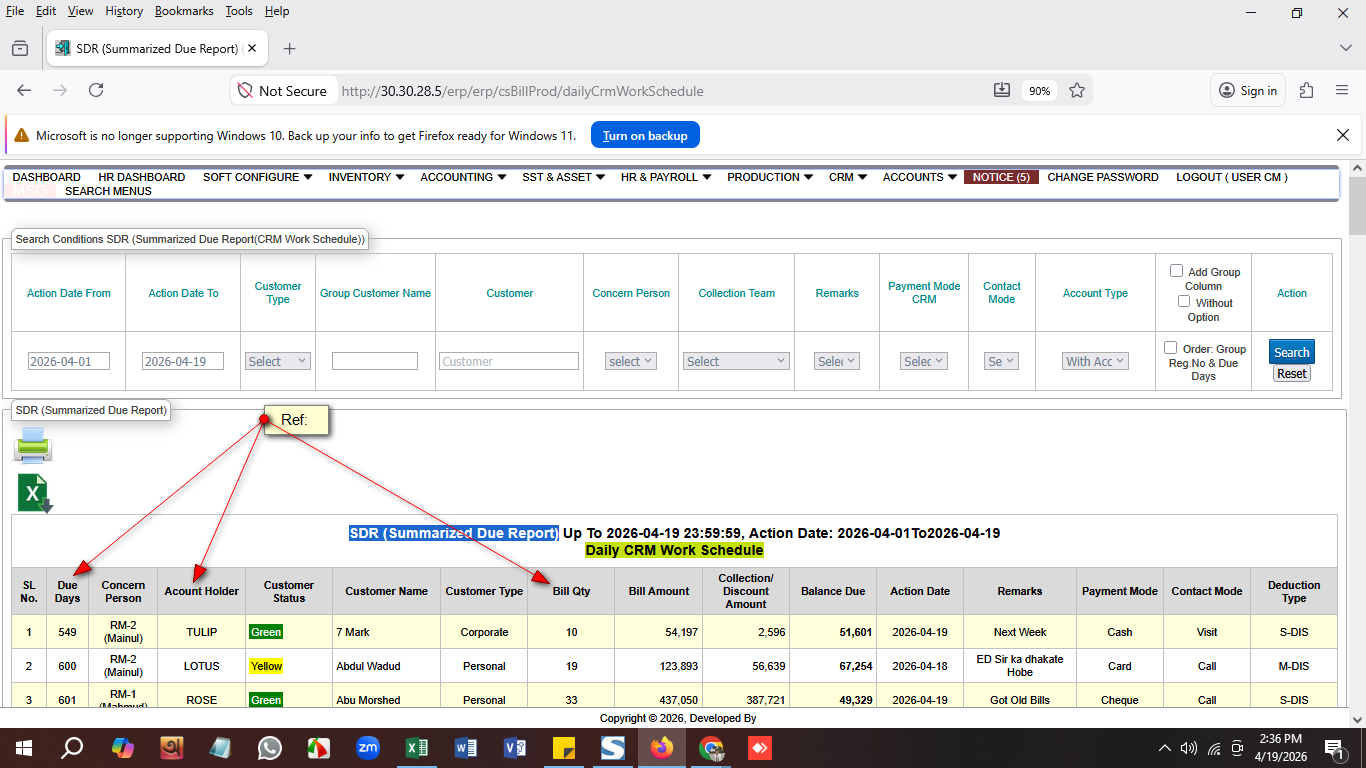
Task: Open the Remarks select dropdown
Action: point(837,361)
